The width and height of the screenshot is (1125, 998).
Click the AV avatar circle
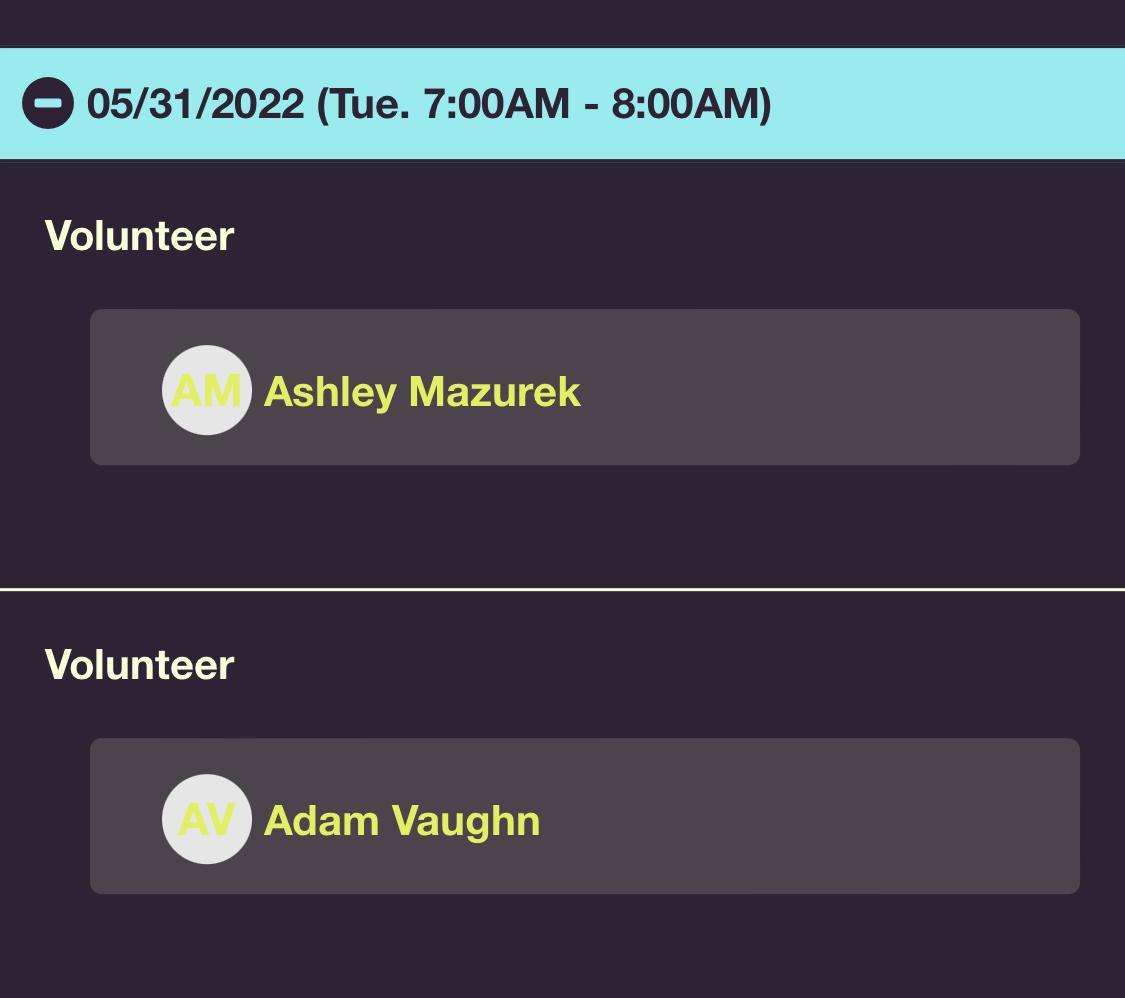(207, 819)
